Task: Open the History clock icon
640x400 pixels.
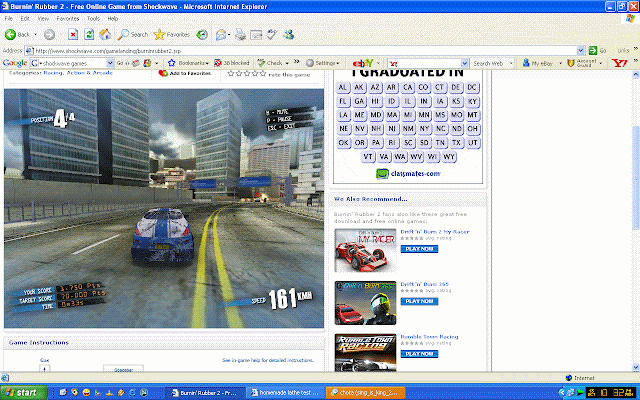Action: (202, 35)
